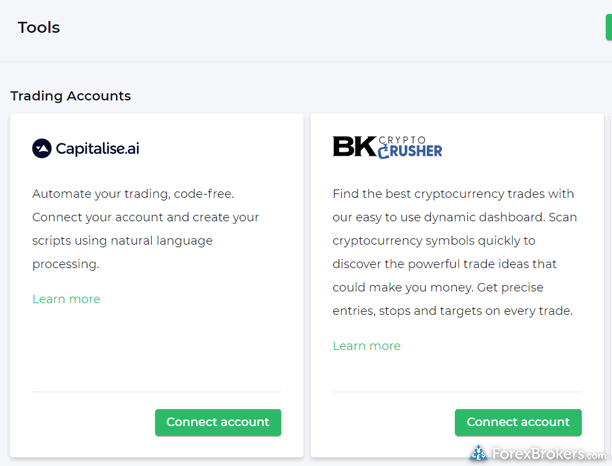
Task: Click the BK Crypto Crusher description paragraph
Action: tap(452, 252)
